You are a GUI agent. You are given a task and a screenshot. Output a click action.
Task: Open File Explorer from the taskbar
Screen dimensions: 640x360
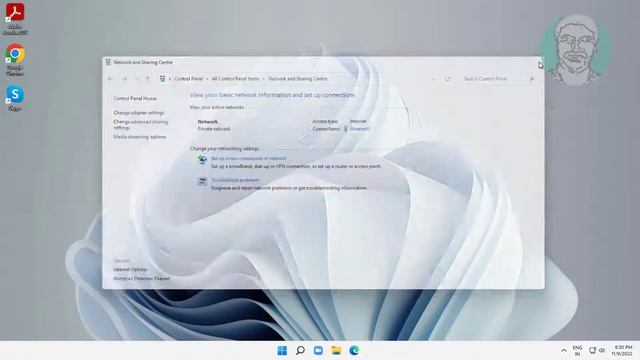coord(336,350)
